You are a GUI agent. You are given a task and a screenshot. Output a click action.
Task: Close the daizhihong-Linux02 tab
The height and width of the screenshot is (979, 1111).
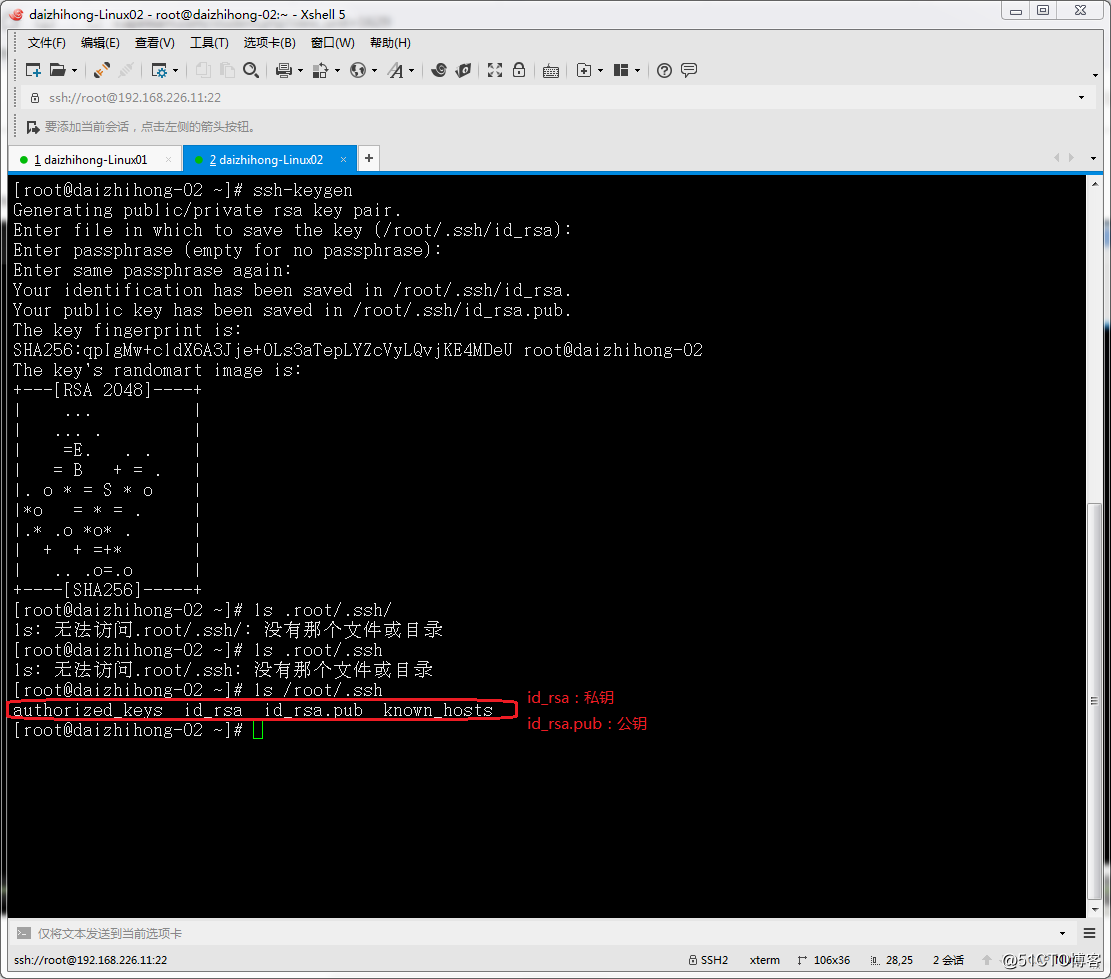[344, 159]
